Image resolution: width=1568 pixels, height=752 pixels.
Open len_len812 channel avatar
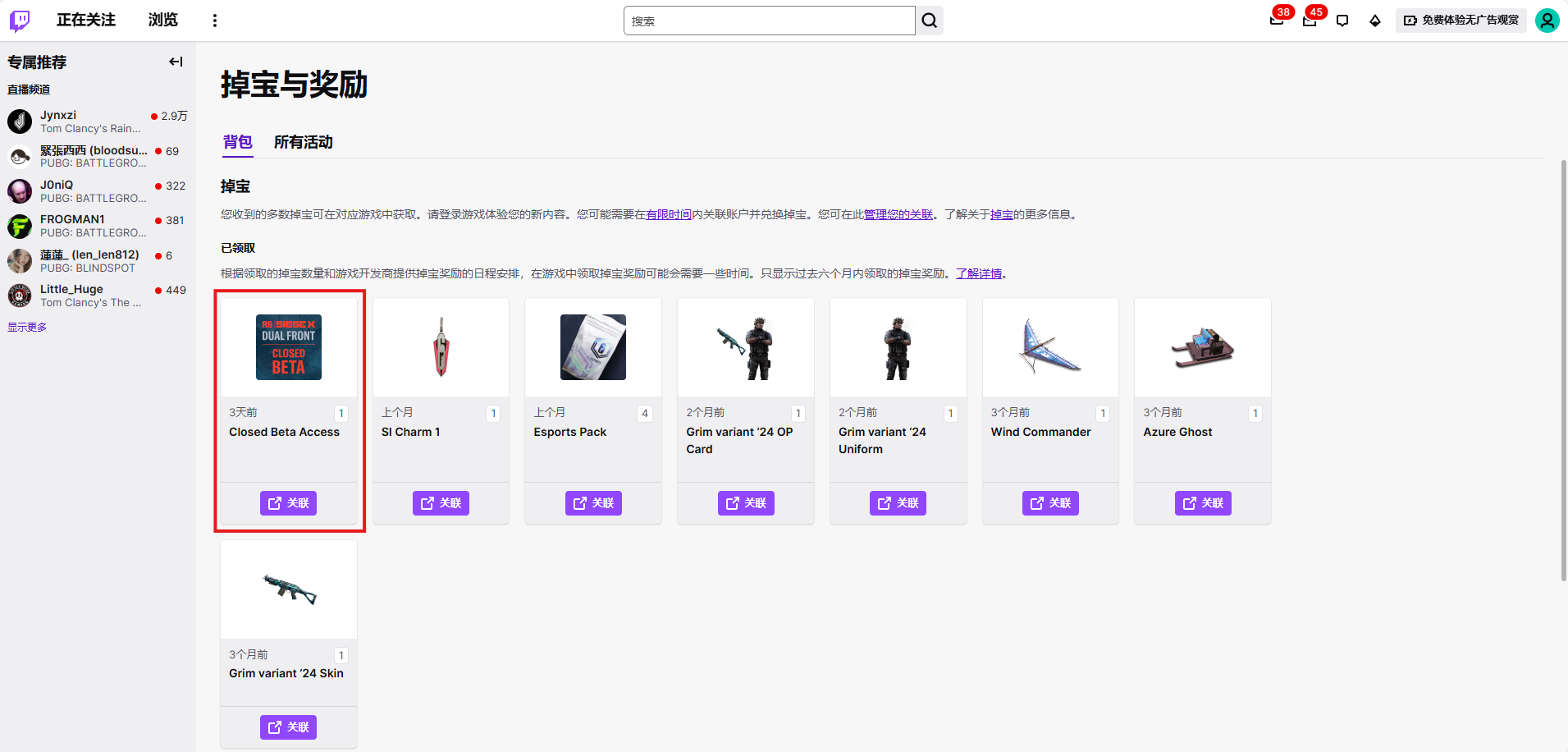pos(20,261)
